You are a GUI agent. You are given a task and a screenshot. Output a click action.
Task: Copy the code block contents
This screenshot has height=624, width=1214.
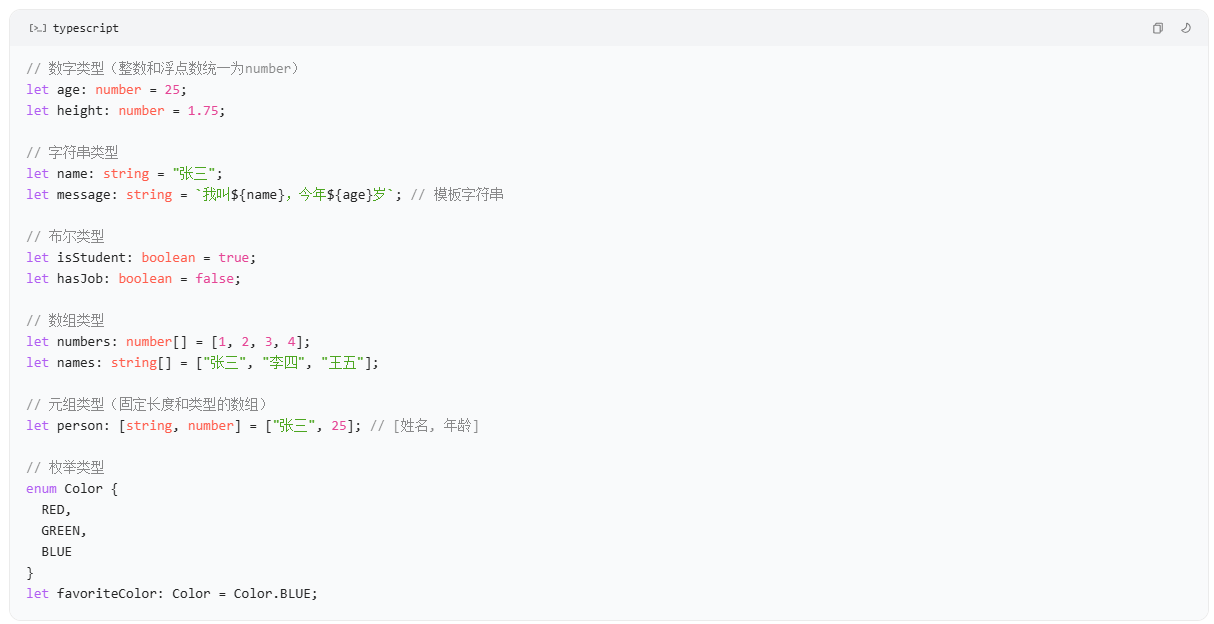[1157, 28]
